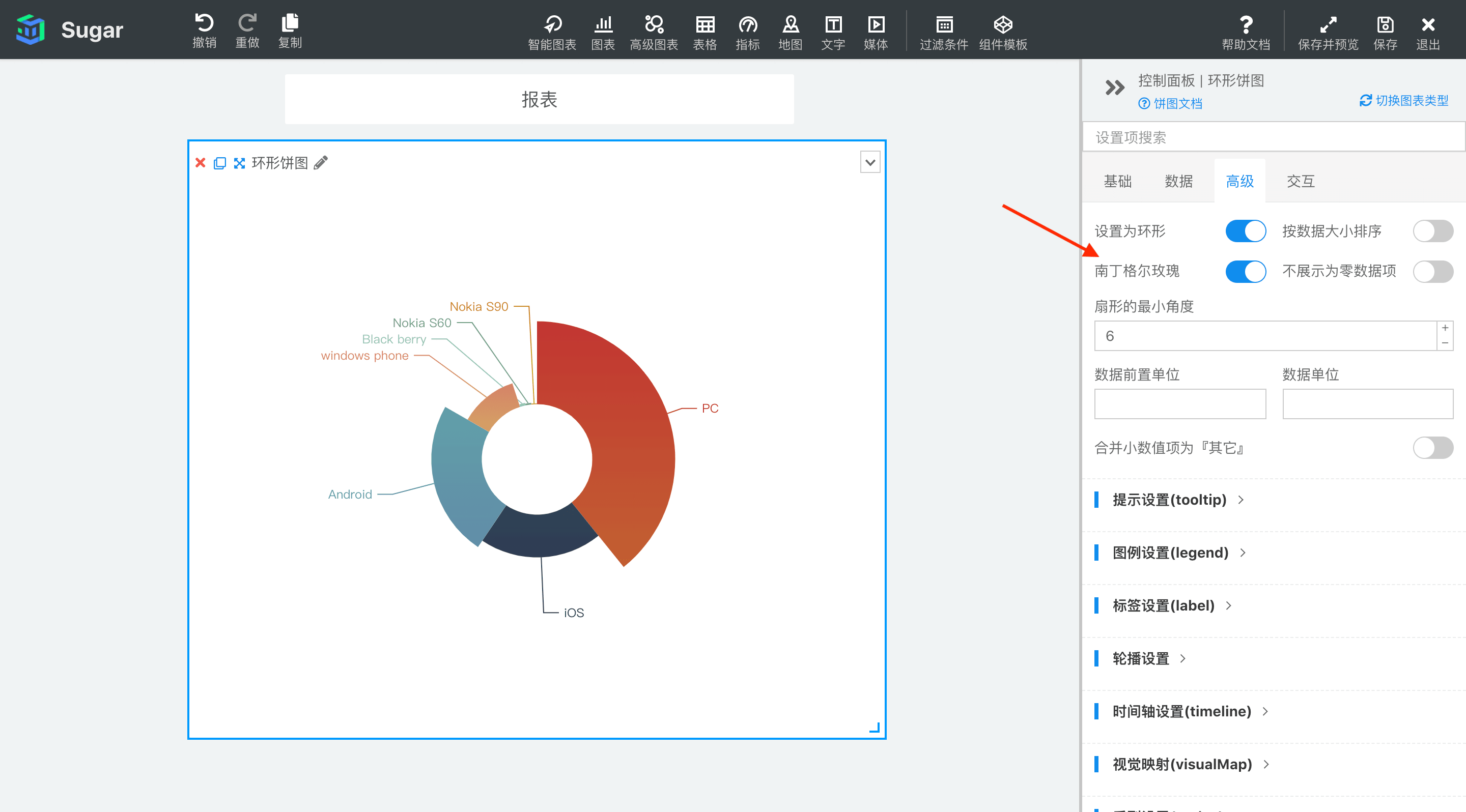Image resolution: width=1466 pixels, height=812 pixels.
Task: Open the 智能图表 smart chart tool
Action: point(552,33)
